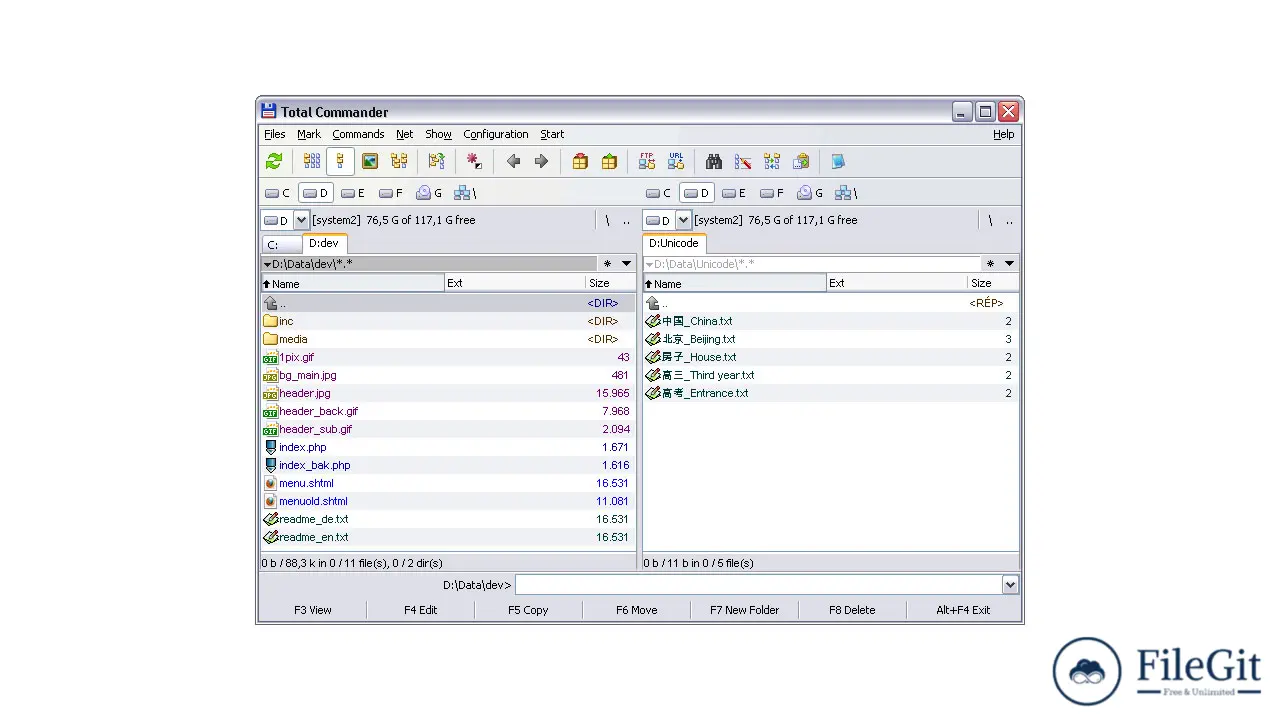Viewport: 1280px width, 720px height.
Task: Open network neighborhood in left drive bar
Action: coord(465,193)
